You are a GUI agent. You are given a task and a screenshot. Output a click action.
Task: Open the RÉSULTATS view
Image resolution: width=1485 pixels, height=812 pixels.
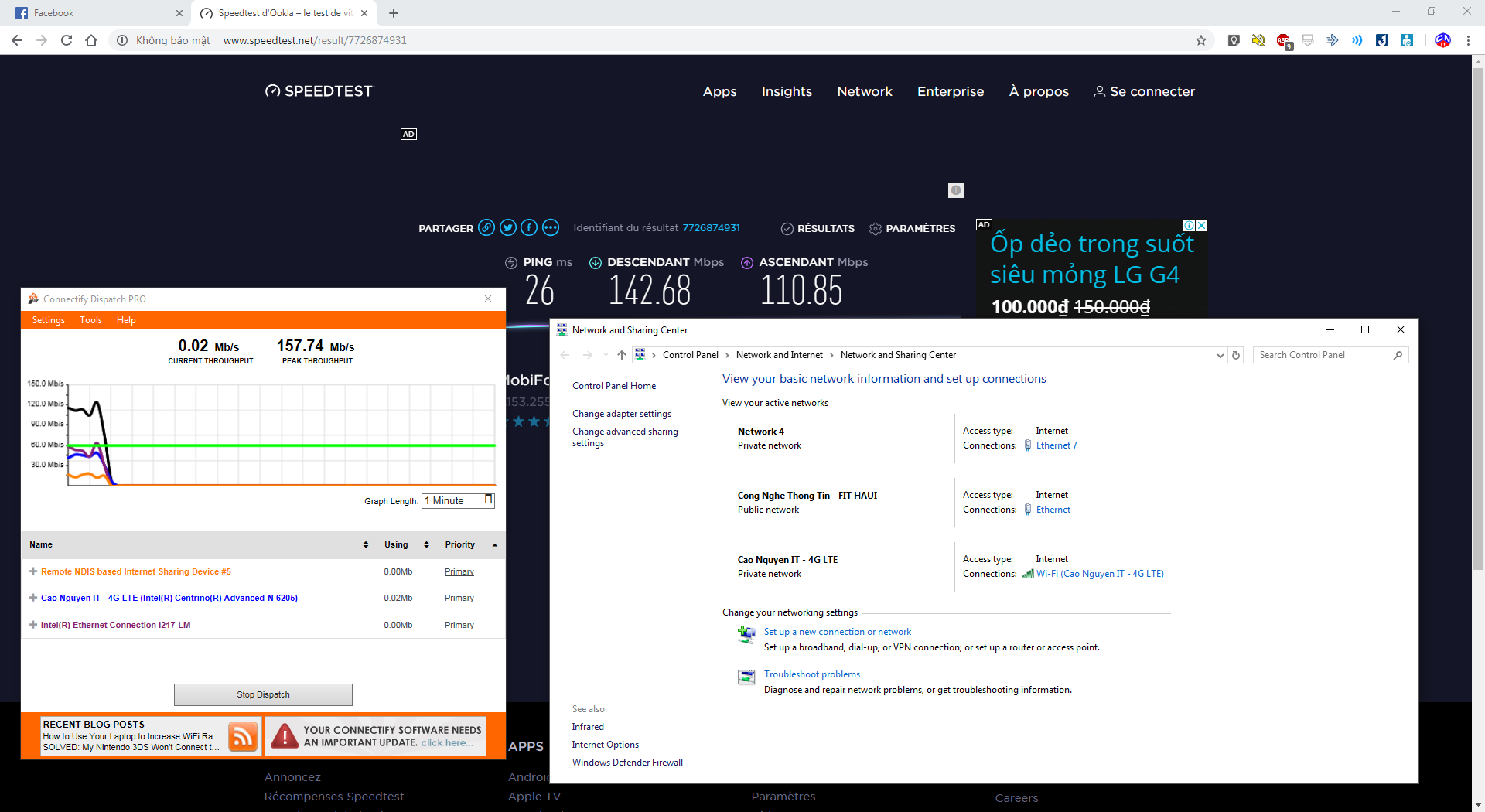(818, 228)
